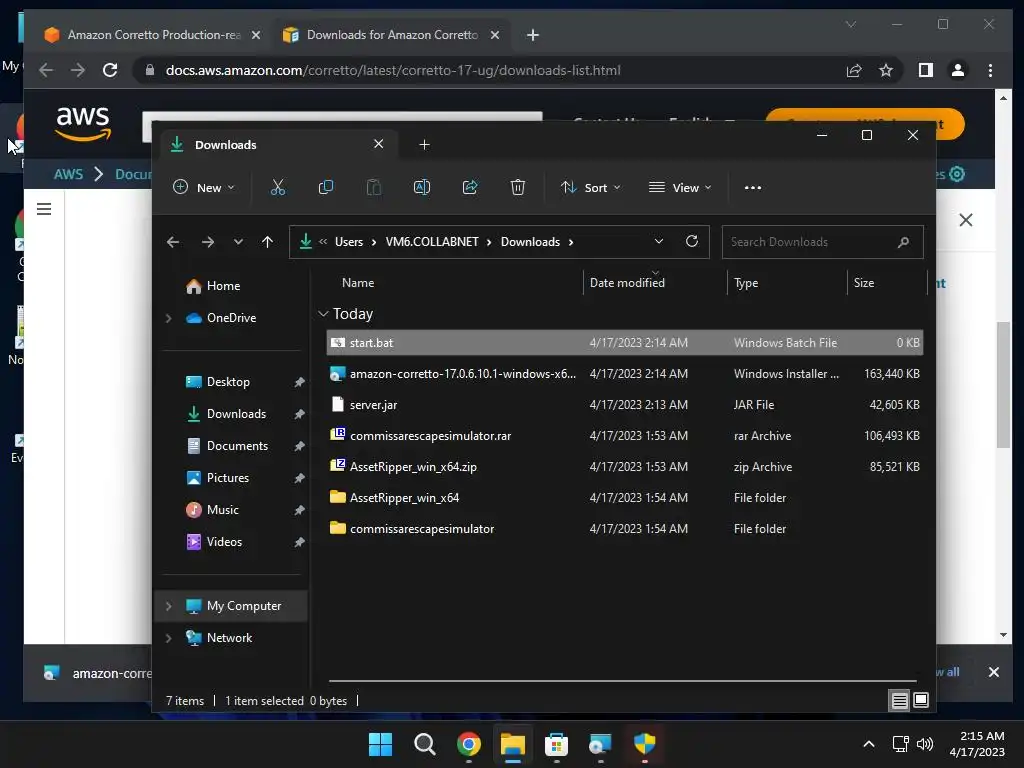Select Music in navigation pane
Image resolution: width=1024 pixels, height=768 pixels.
pyautogui.click(x=223, y=510)
